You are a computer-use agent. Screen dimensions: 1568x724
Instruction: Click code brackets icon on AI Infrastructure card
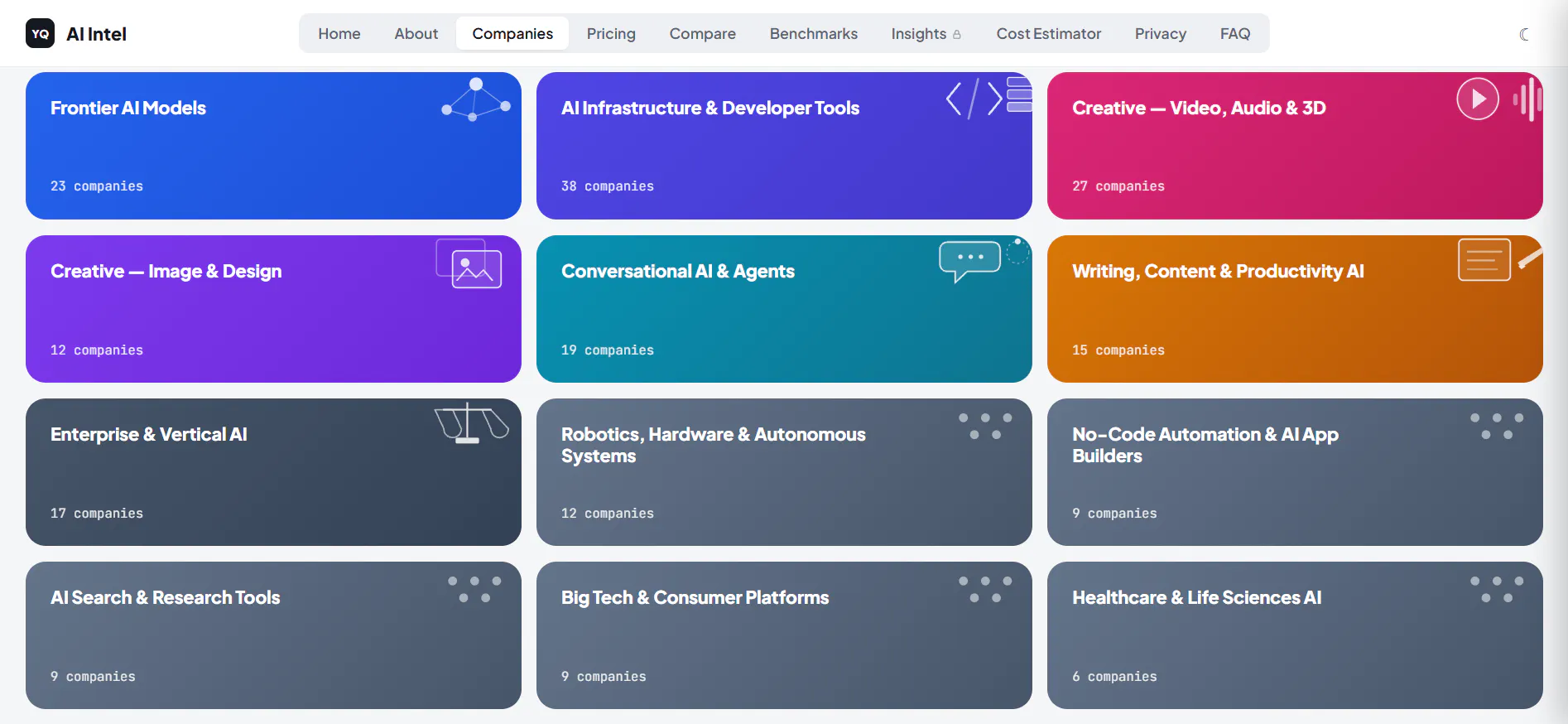[974, 99]
